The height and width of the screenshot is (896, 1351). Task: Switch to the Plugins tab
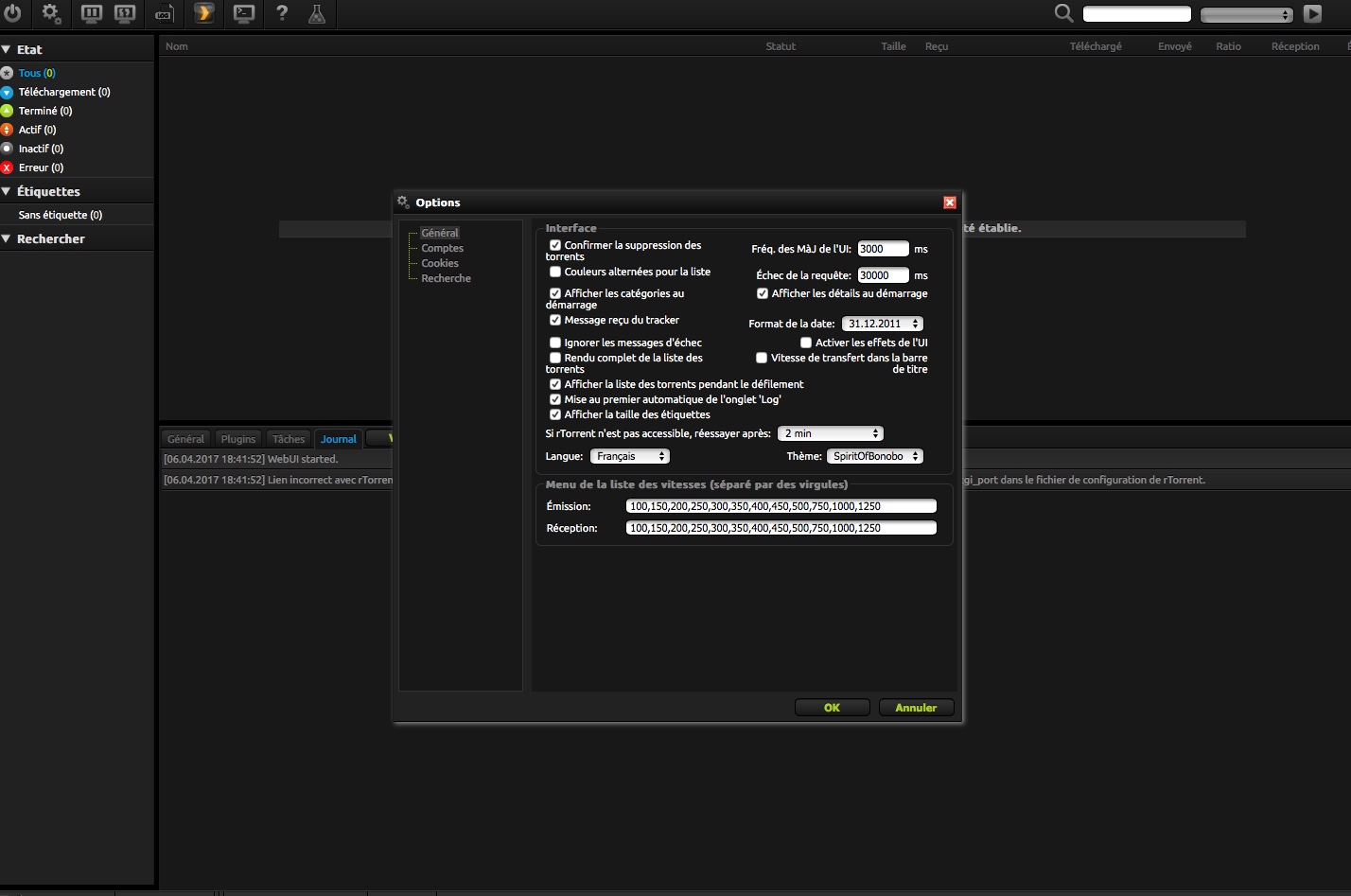[238, 439]
